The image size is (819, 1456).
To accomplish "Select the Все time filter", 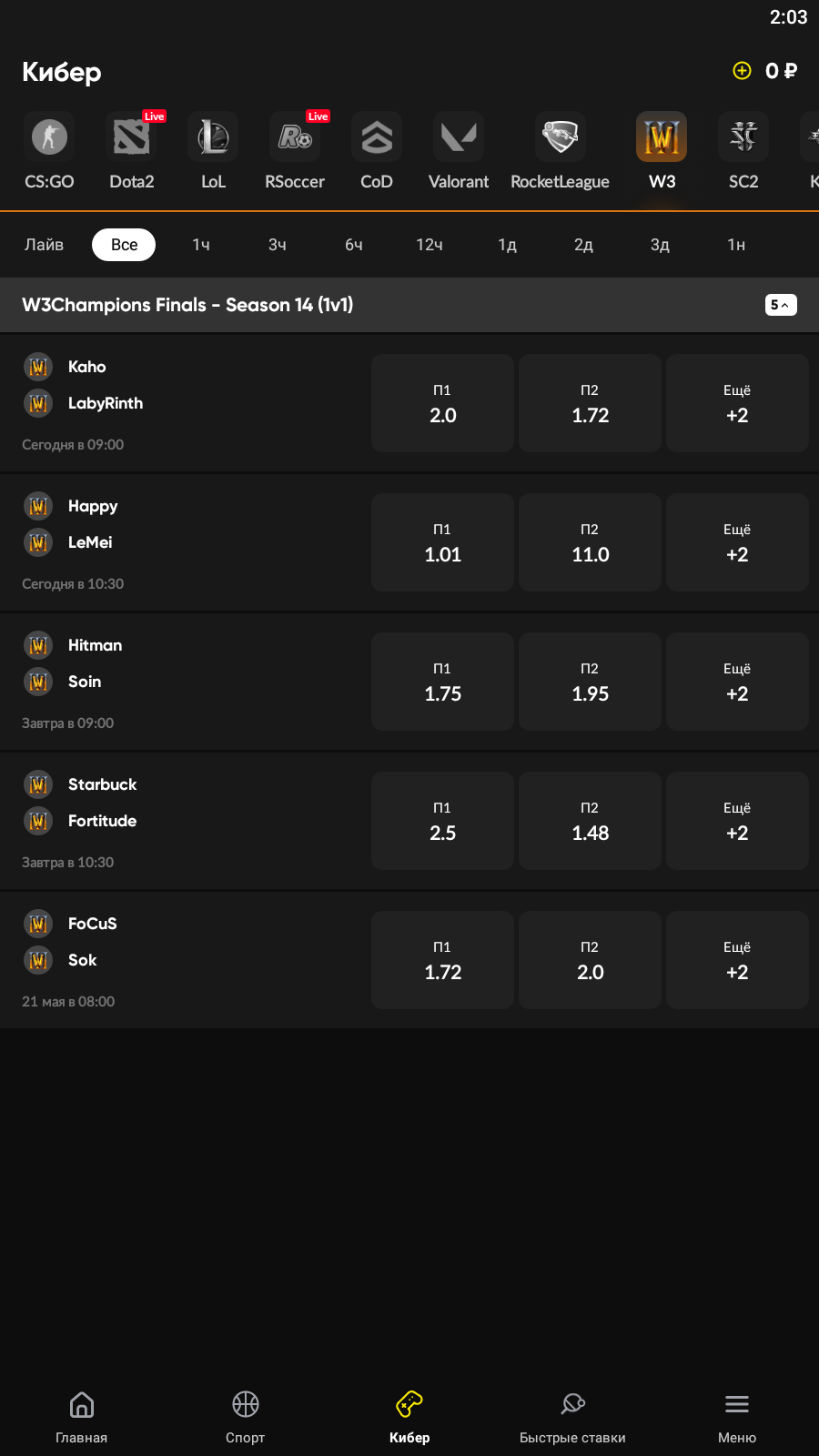I will 124,245.
